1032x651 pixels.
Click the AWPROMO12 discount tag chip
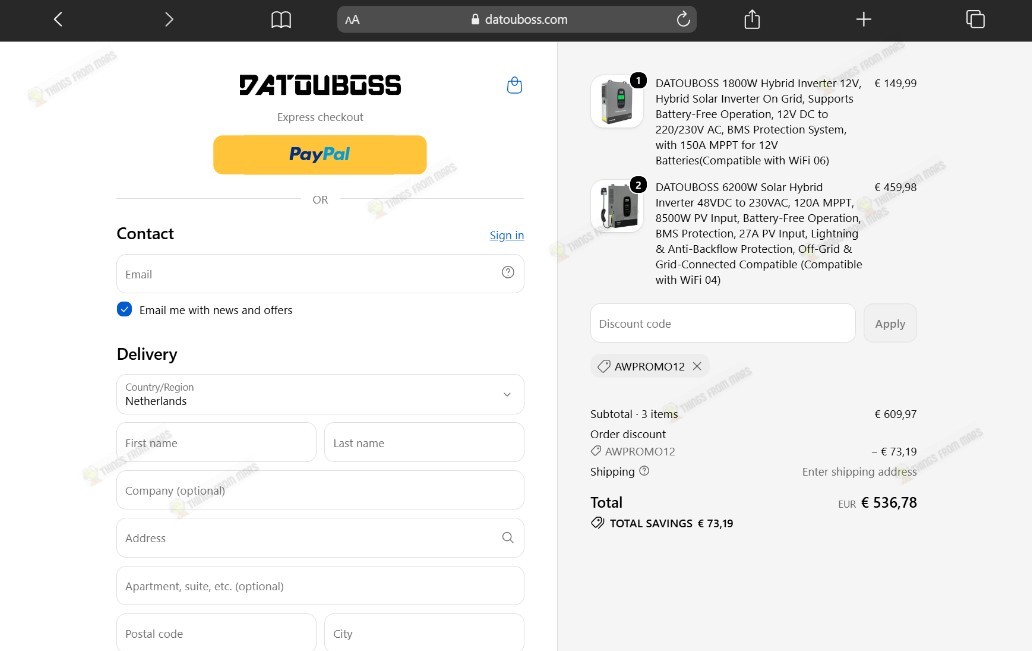point(649,366)
